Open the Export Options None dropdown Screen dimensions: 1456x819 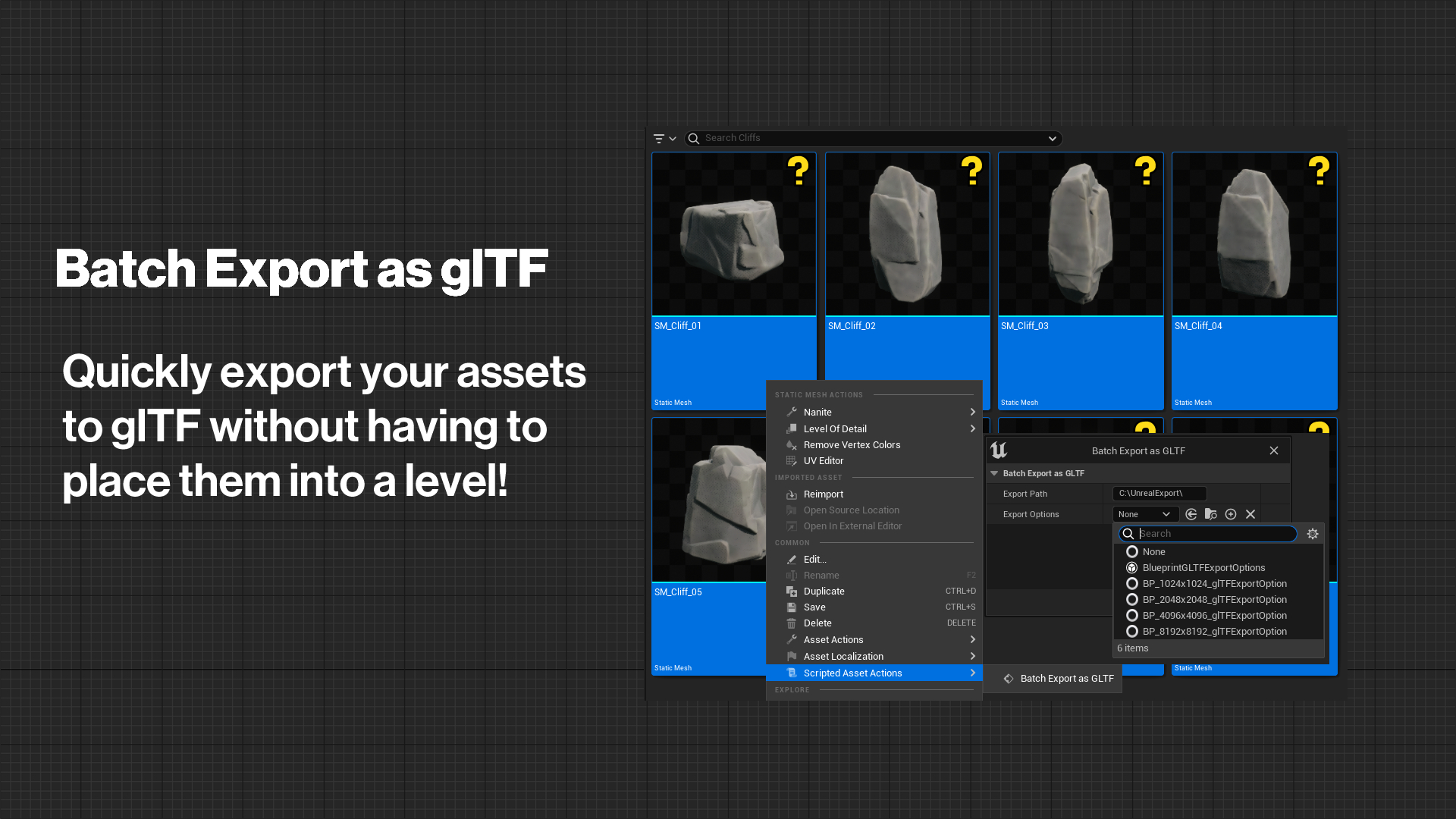pyautogui.click(x=1144, y=513)
